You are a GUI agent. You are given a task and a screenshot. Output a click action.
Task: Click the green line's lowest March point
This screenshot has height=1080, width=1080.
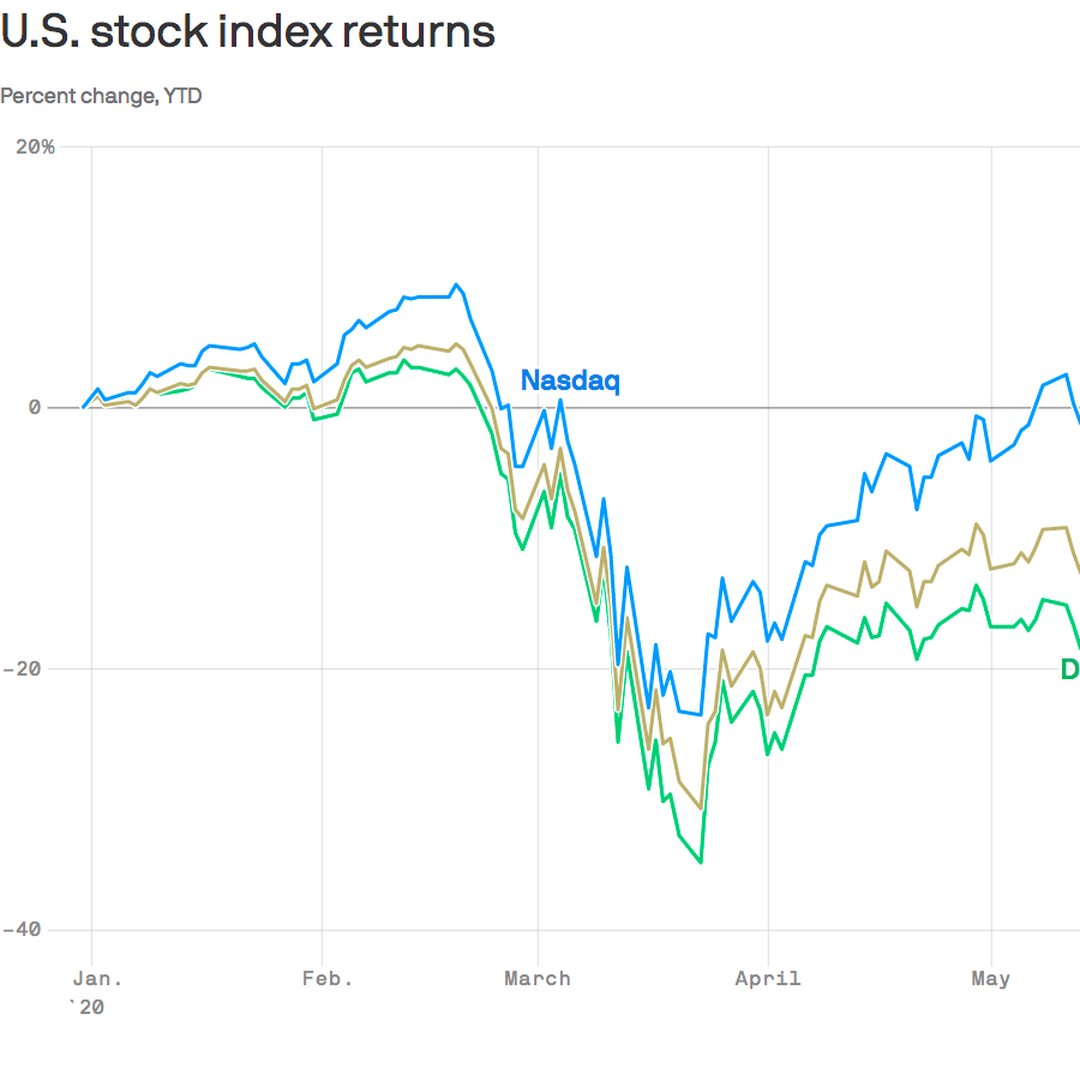pos(701,862)
